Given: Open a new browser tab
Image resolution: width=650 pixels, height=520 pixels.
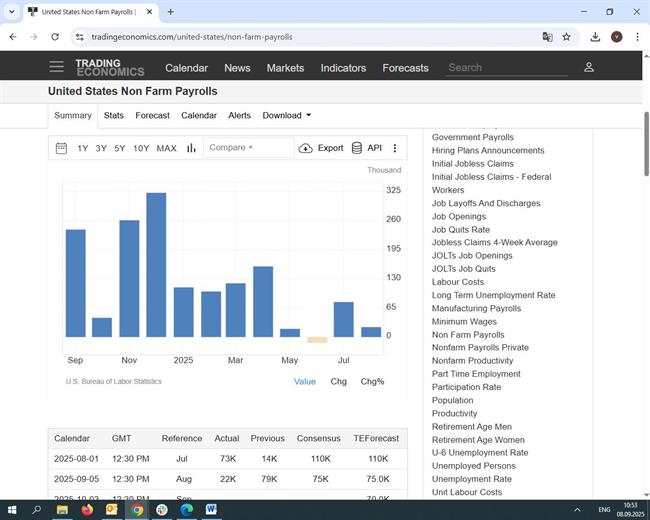Looking at the screenshot, I should (x=170, y=12).
